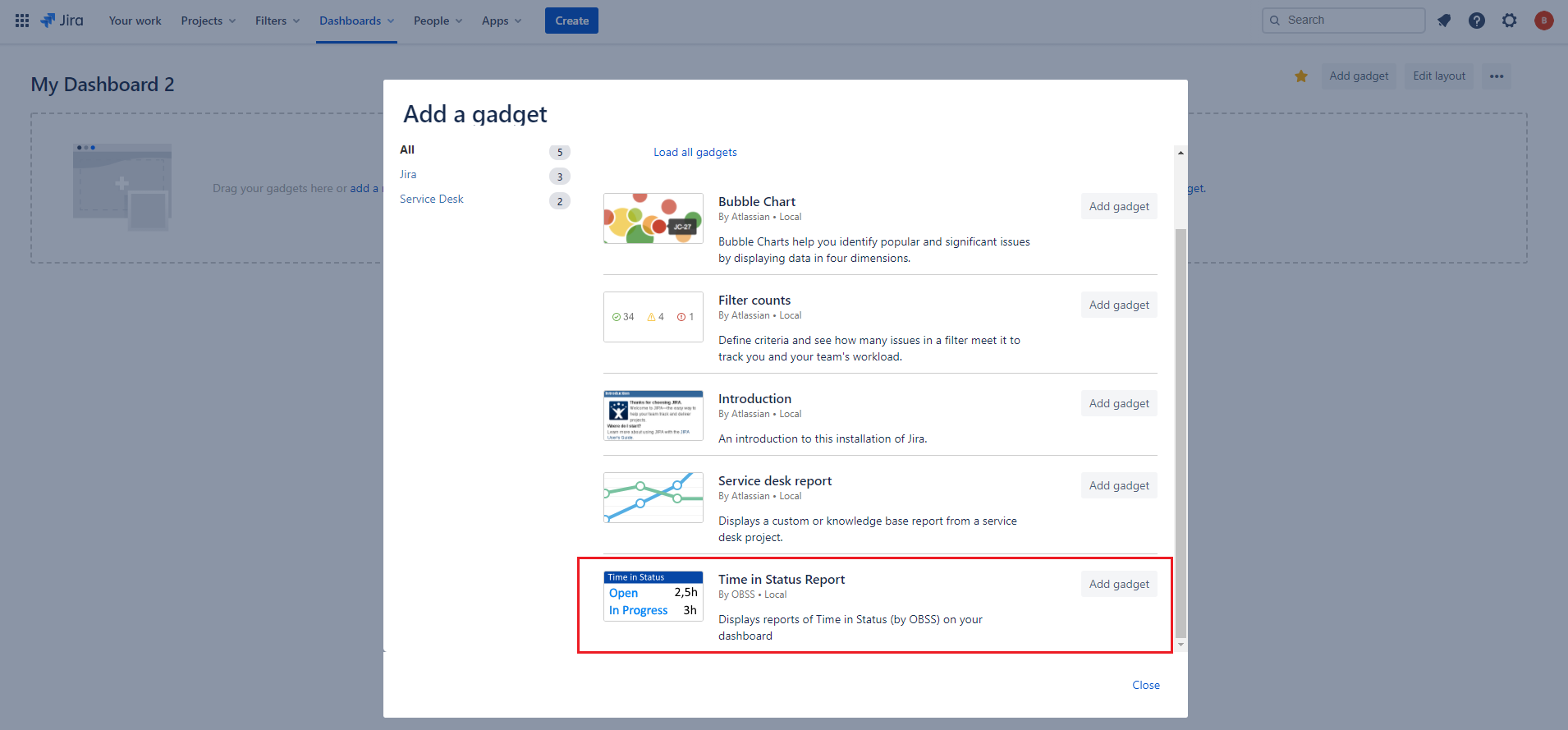Viewport: 1568px width, 730px height.
Task: Expand the Apps dropdown menu
Action: (x=501, y=21)
